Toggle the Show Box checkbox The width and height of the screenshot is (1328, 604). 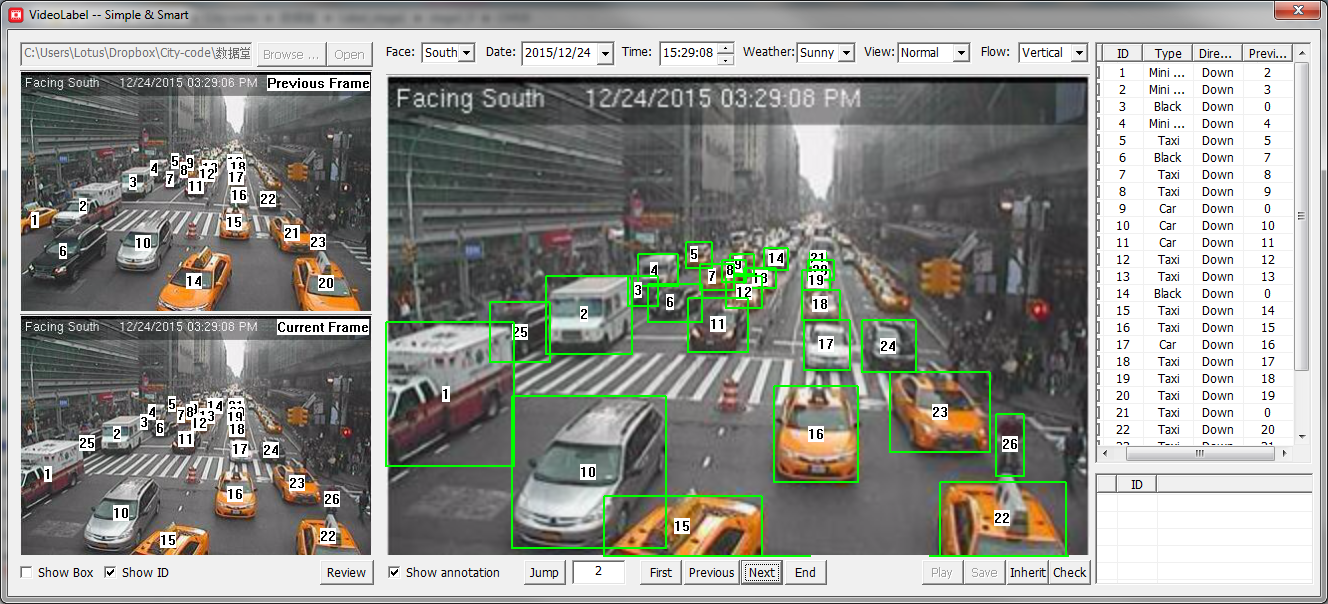point(27,573)
